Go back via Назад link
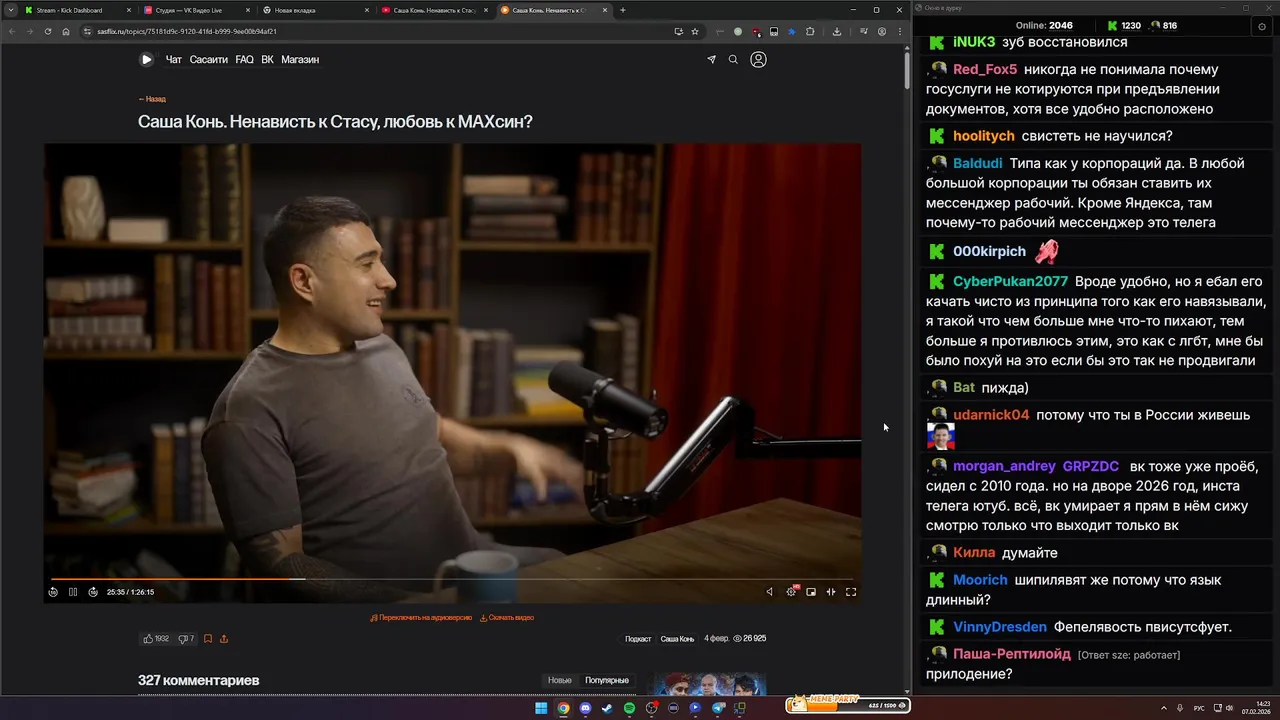This screenshot has height=720, width=1280. pyautogui.click(x=152, y=99)
